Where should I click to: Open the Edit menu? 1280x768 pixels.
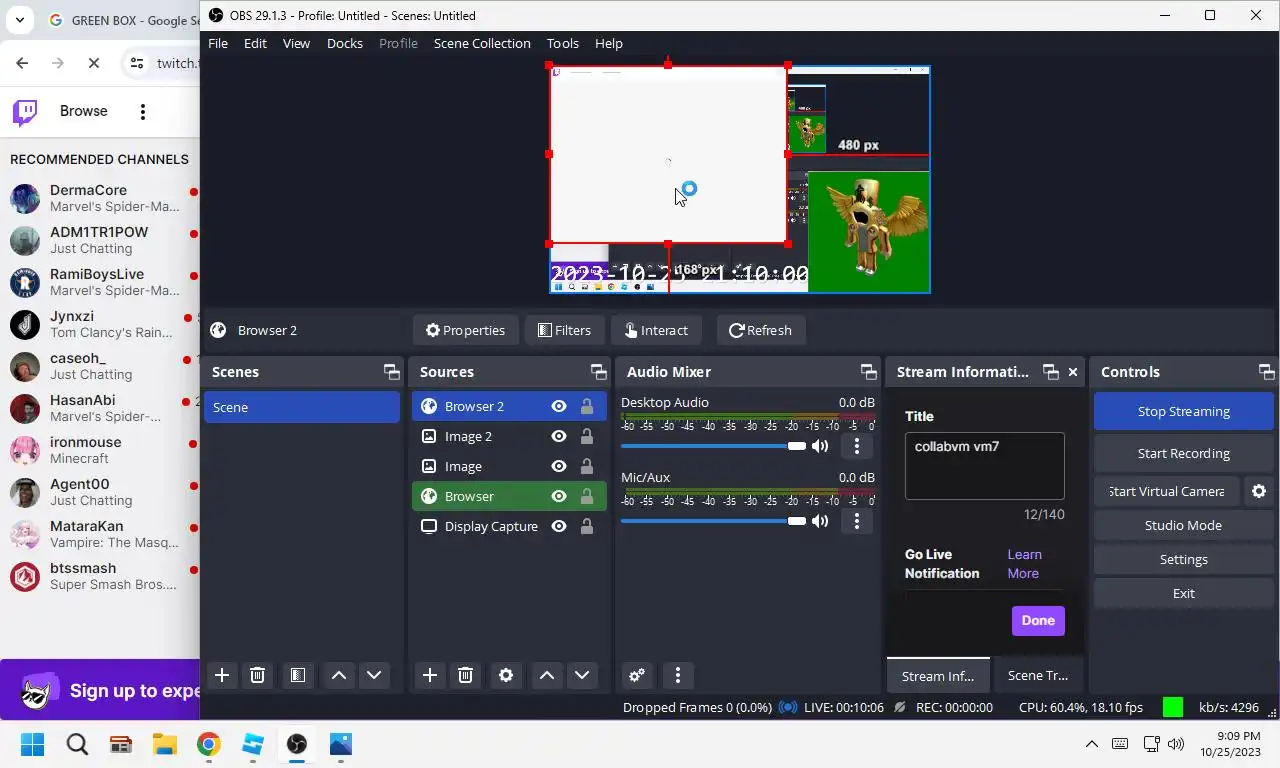[x=255, y=43]
